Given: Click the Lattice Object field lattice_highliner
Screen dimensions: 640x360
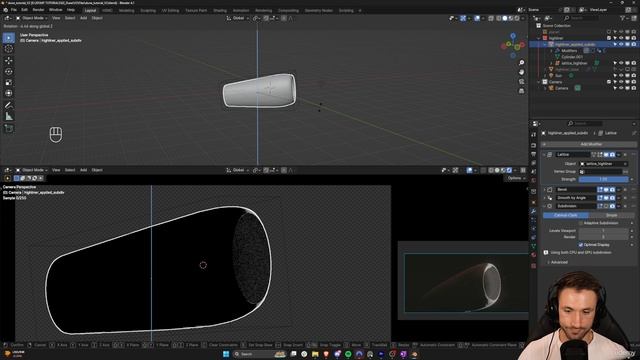Looking at the screenshot, I should pyautogui.click(x=604, y=164).
